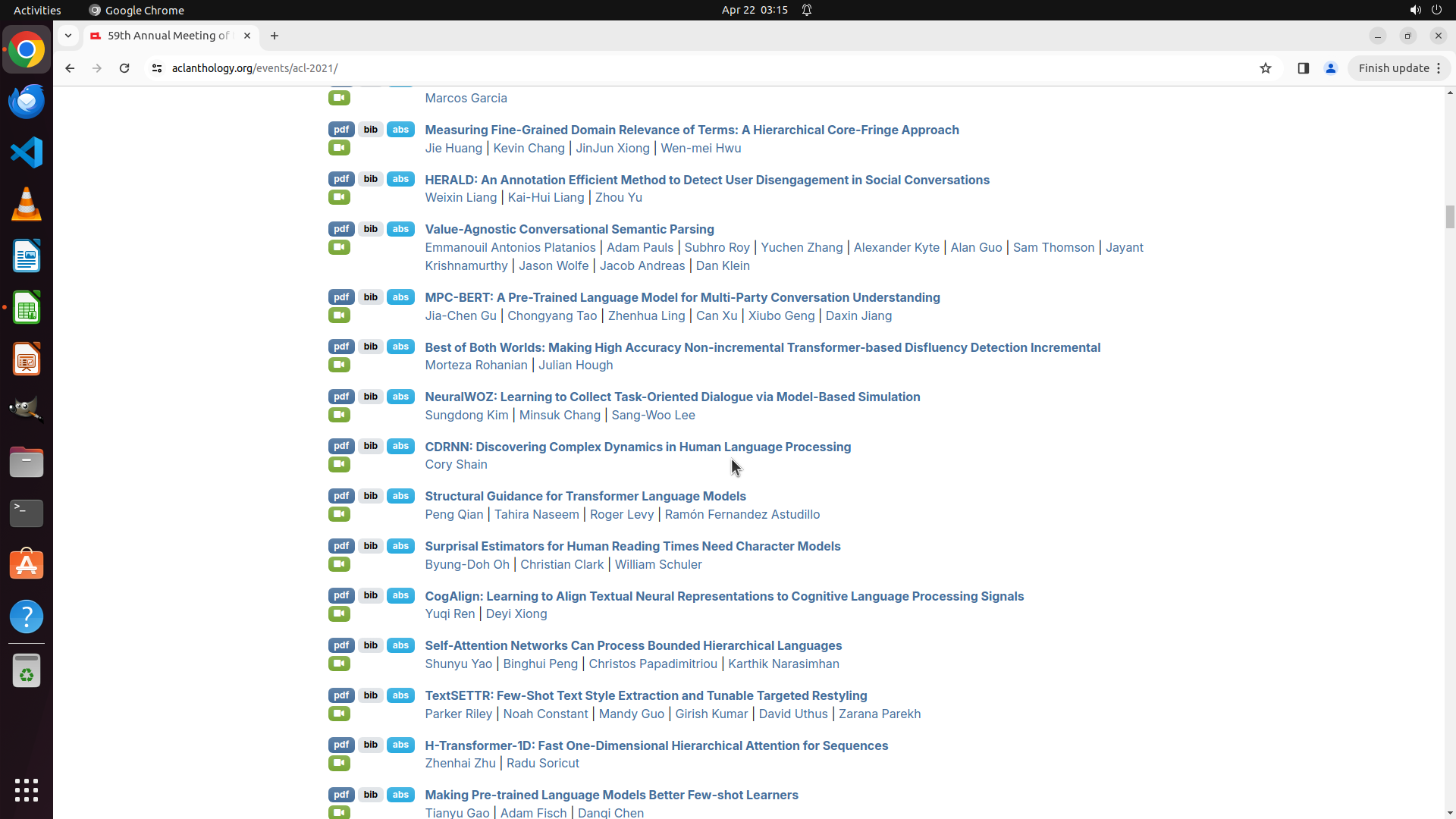1456x819 pixels.
Task: Toggle abstract for Value-Agnostic Conversational Semantic Parsing
Action: click(x=400, y=229)
